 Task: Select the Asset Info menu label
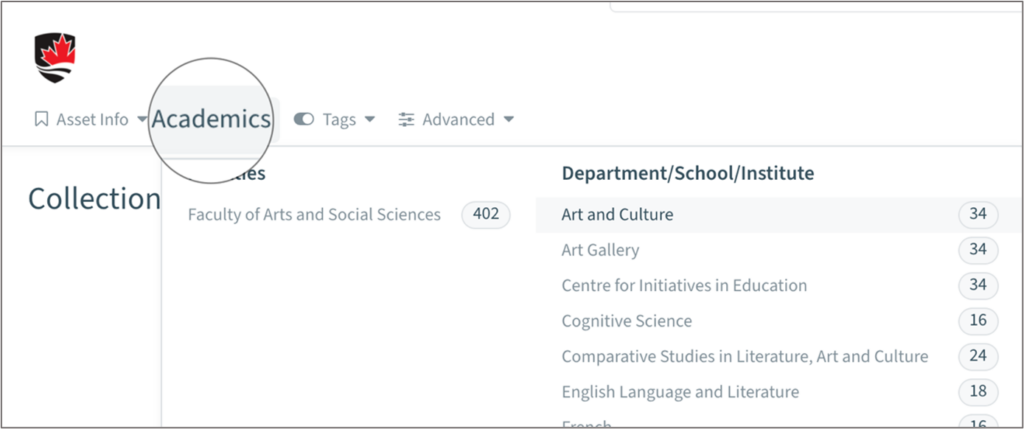92,119
